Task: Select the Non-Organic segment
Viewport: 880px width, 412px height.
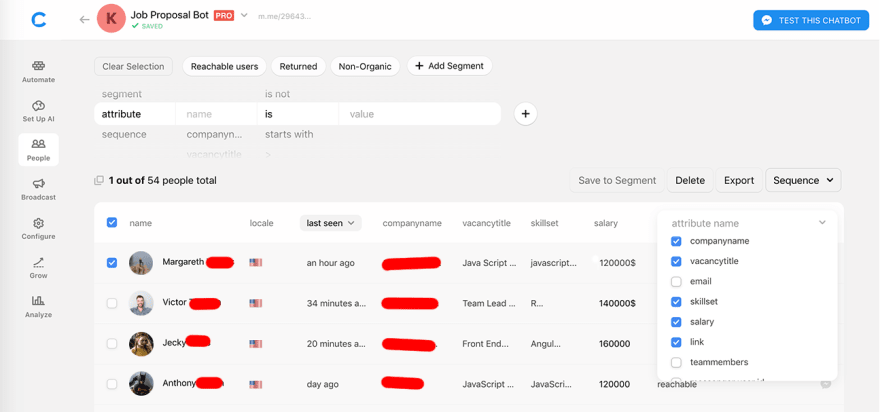Action: (365, 66)
